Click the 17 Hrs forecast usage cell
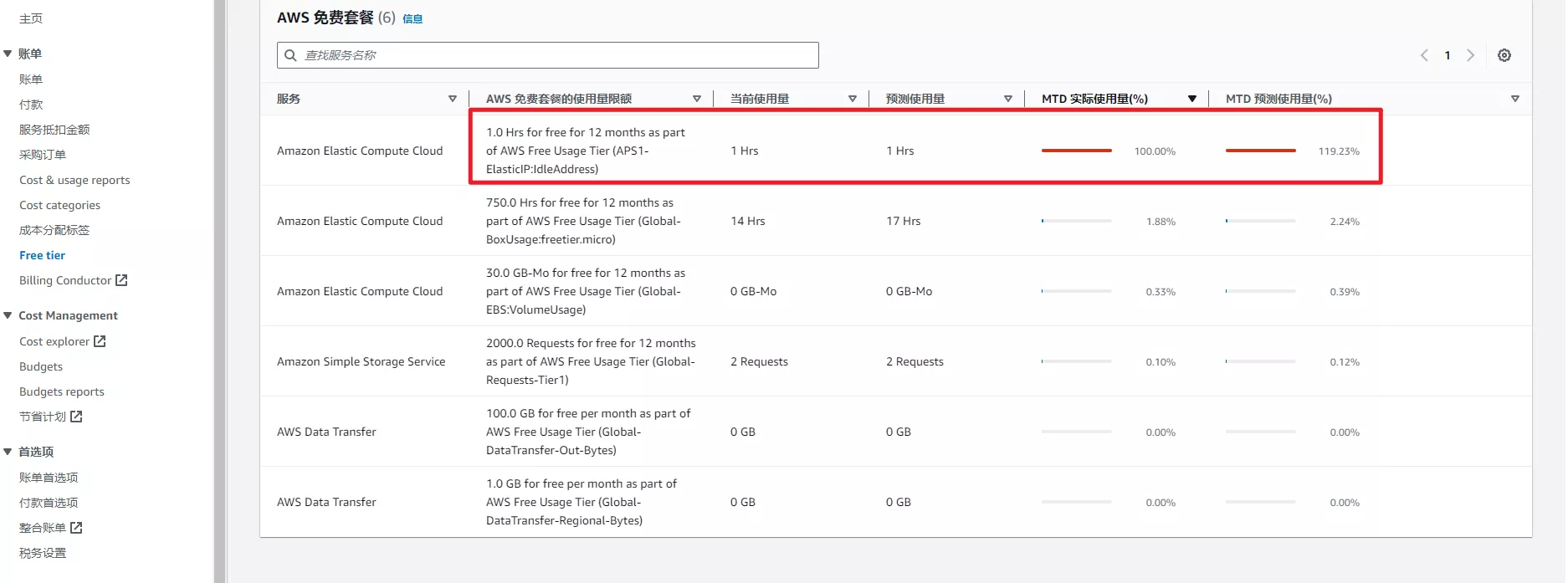Viewport: 1568px width, 583px height. (x=904, y=221)
